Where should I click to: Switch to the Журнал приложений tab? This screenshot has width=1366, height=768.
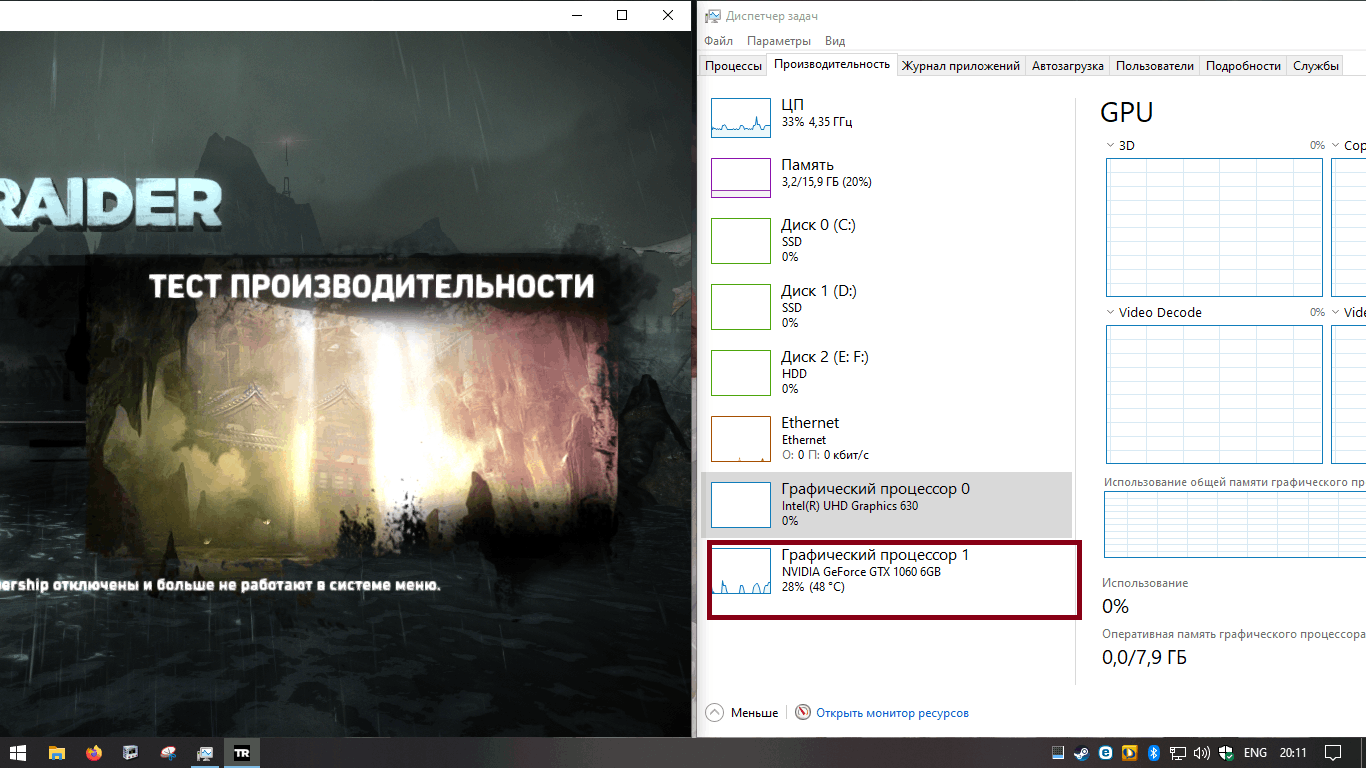click(961, 66)
